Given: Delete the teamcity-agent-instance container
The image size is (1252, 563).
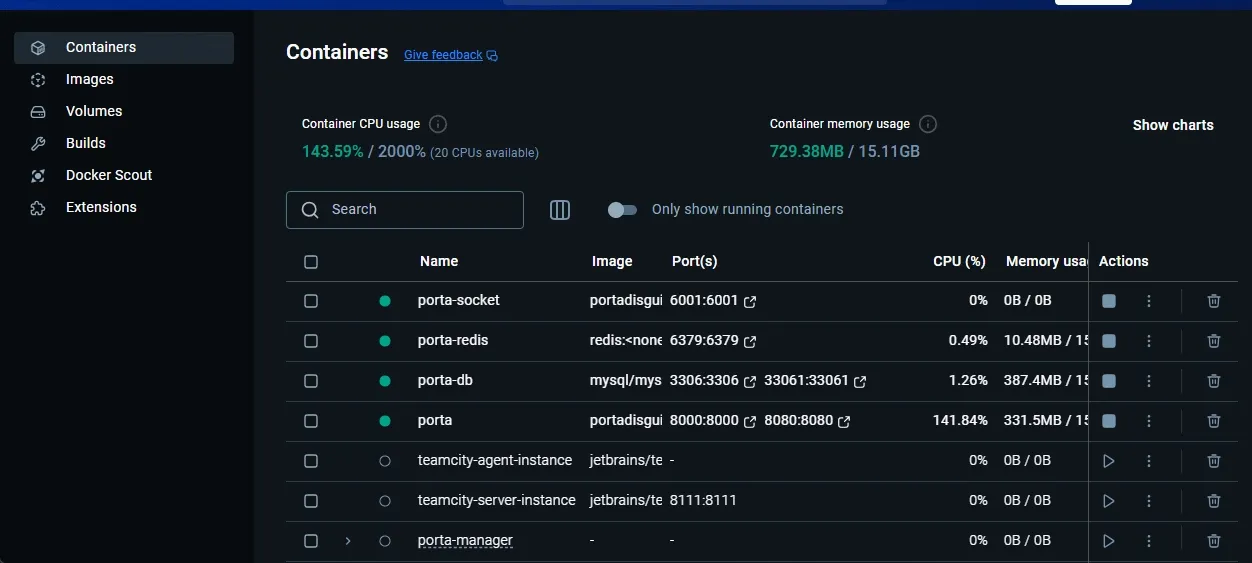Looking at the screenshot, I should pos(1214,461).
